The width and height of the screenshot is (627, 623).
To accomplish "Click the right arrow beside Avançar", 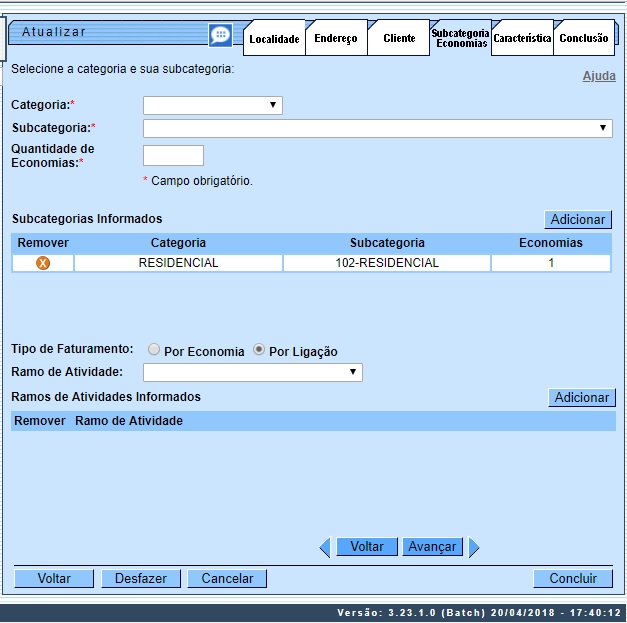I will tap(474, 547).
